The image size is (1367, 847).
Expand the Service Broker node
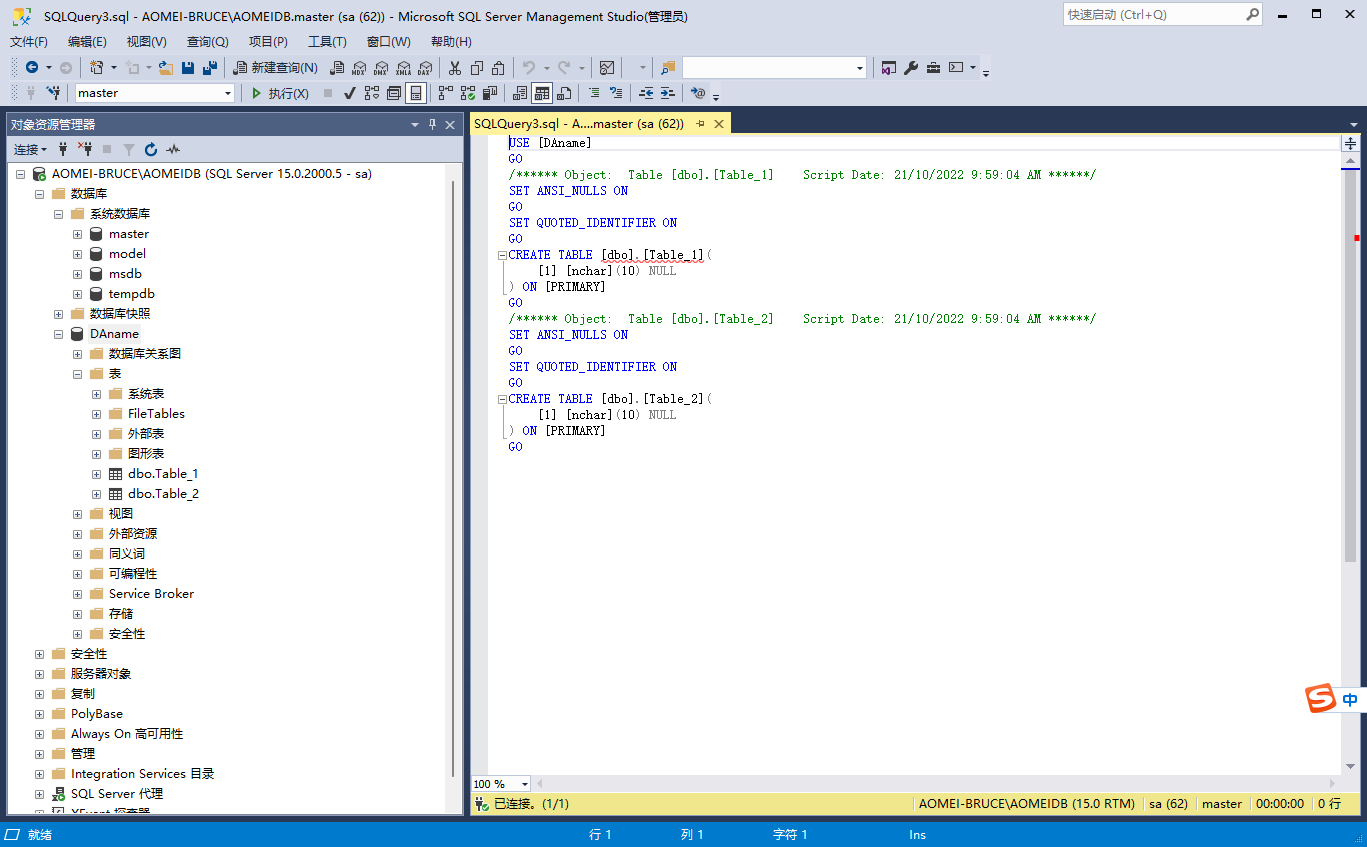[x=77, y=594]
